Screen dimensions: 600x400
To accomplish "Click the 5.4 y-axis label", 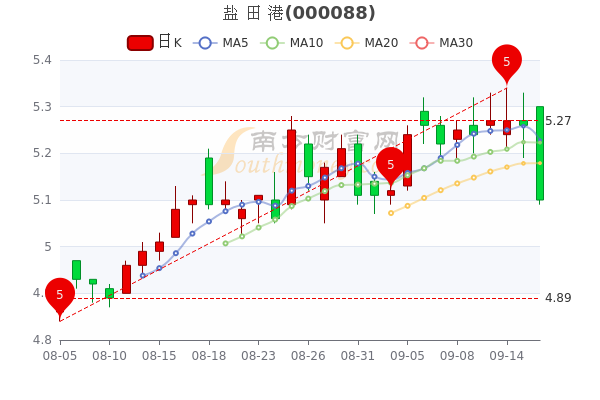I will click(x=42, y=60).
